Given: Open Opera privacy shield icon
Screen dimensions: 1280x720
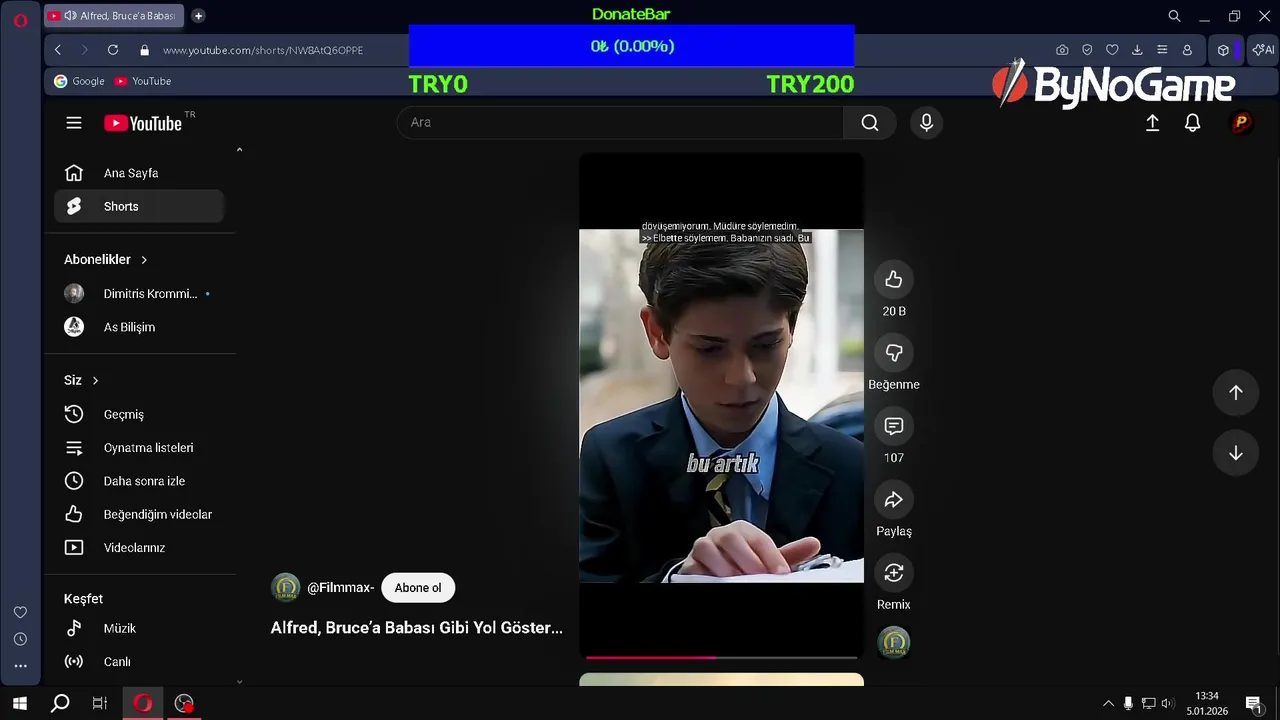Looking at the screenshot, I should 1087,50.
